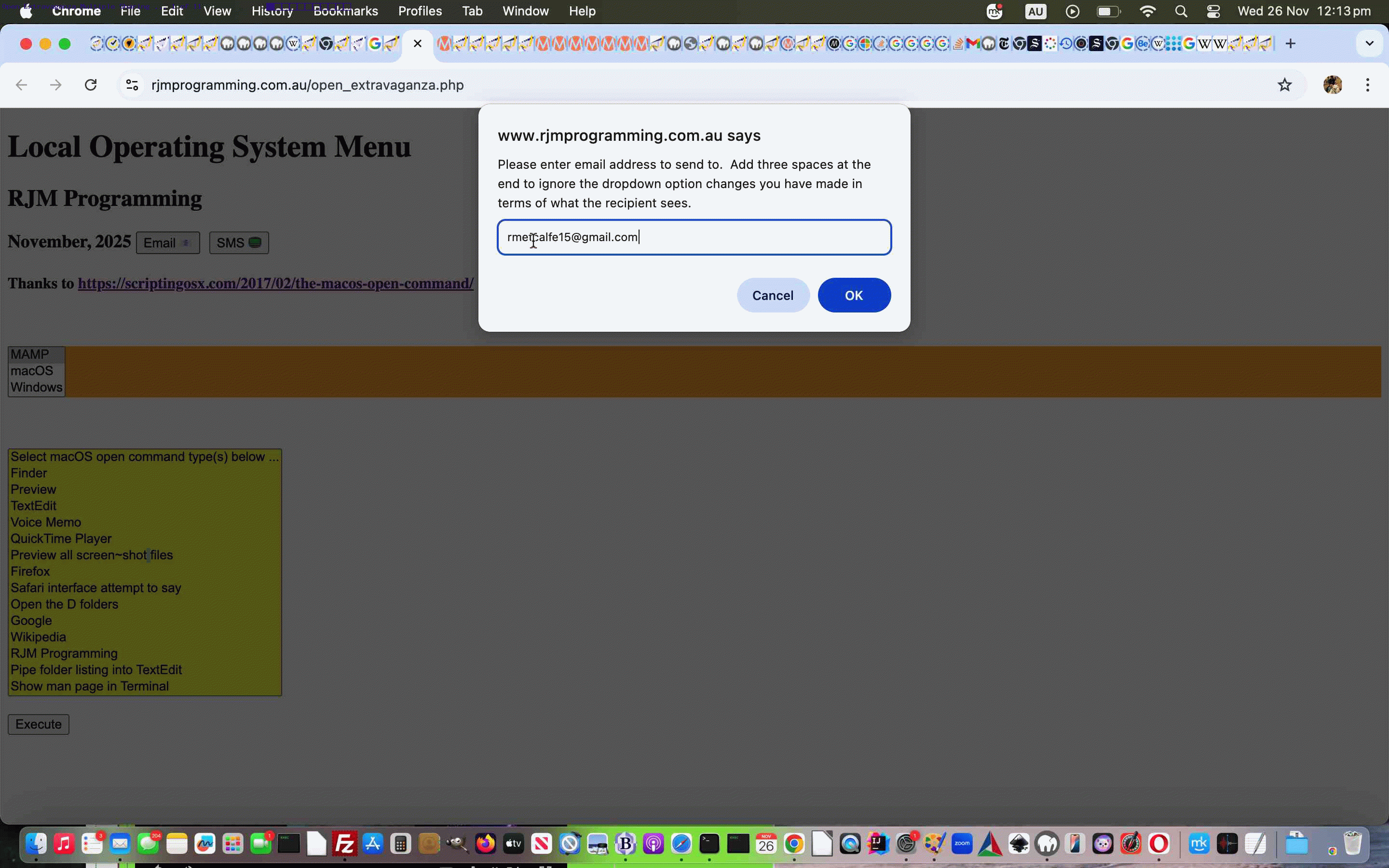
Task: Open the Bookmarks menu
Action: (x=345, y=12)
